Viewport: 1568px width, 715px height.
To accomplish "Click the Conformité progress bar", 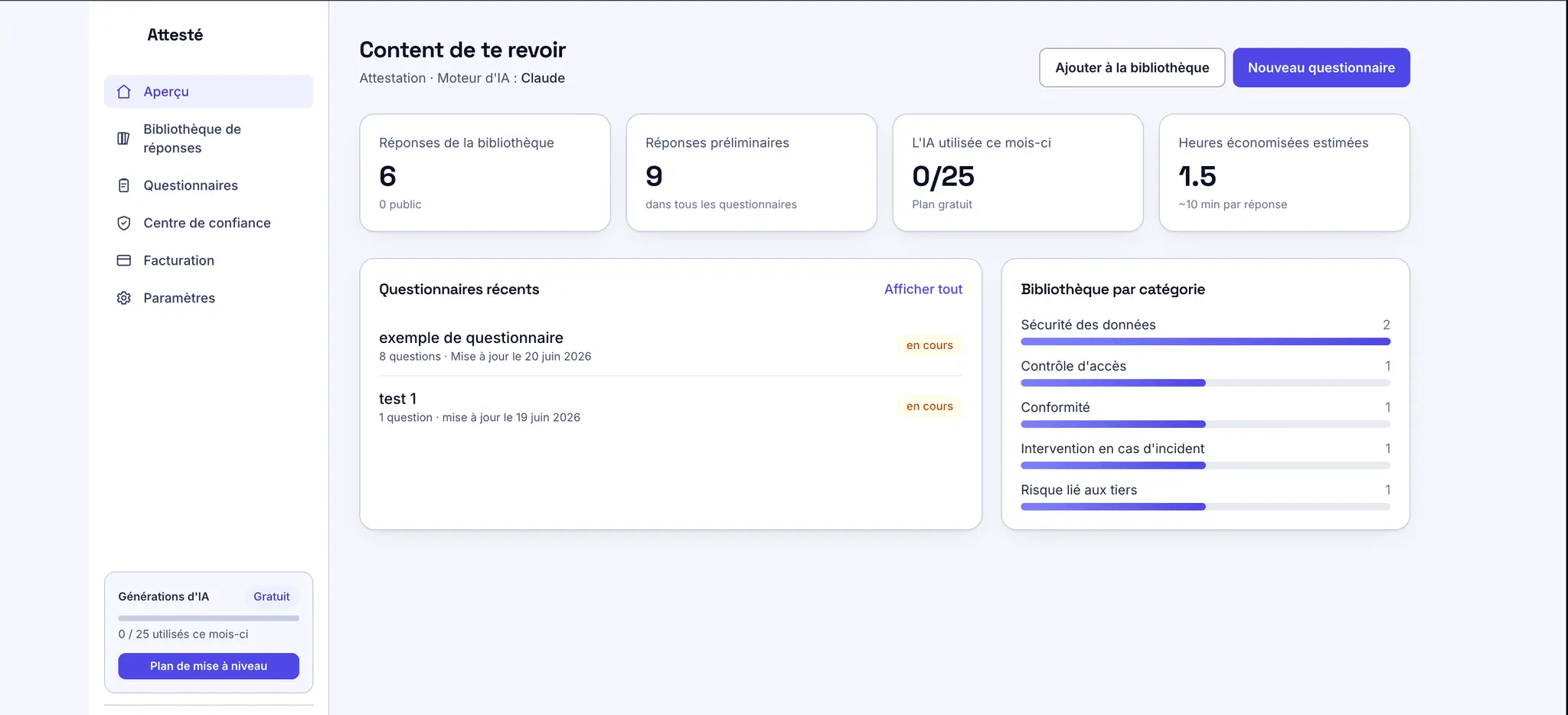I will pos(1205,424).
